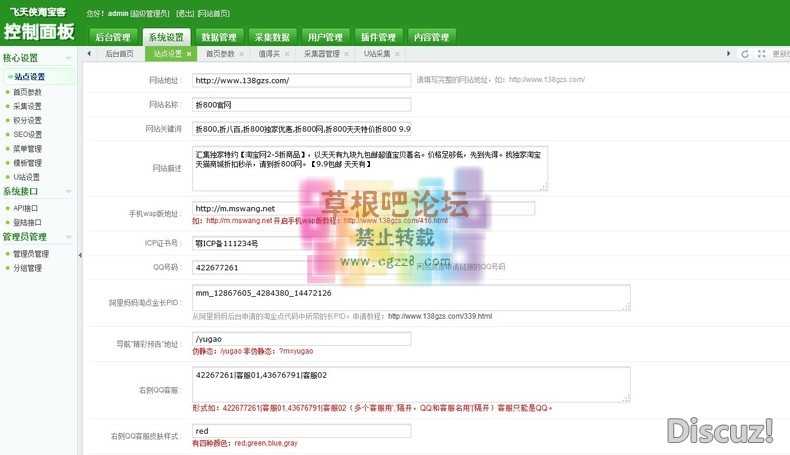Collapse the 核心设置 sidebar section
This screenshot has height=455, width=790.
pyautogui.click(x=69, y=58)
